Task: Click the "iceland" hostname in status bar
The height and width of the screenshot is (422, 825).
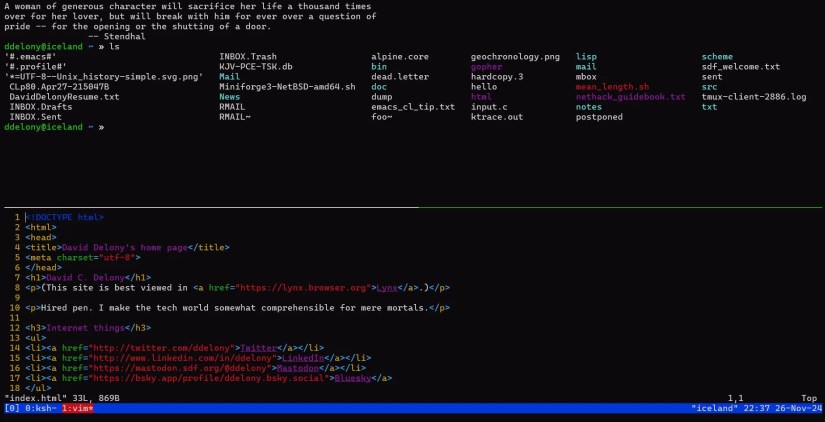Action: point(715,408)
